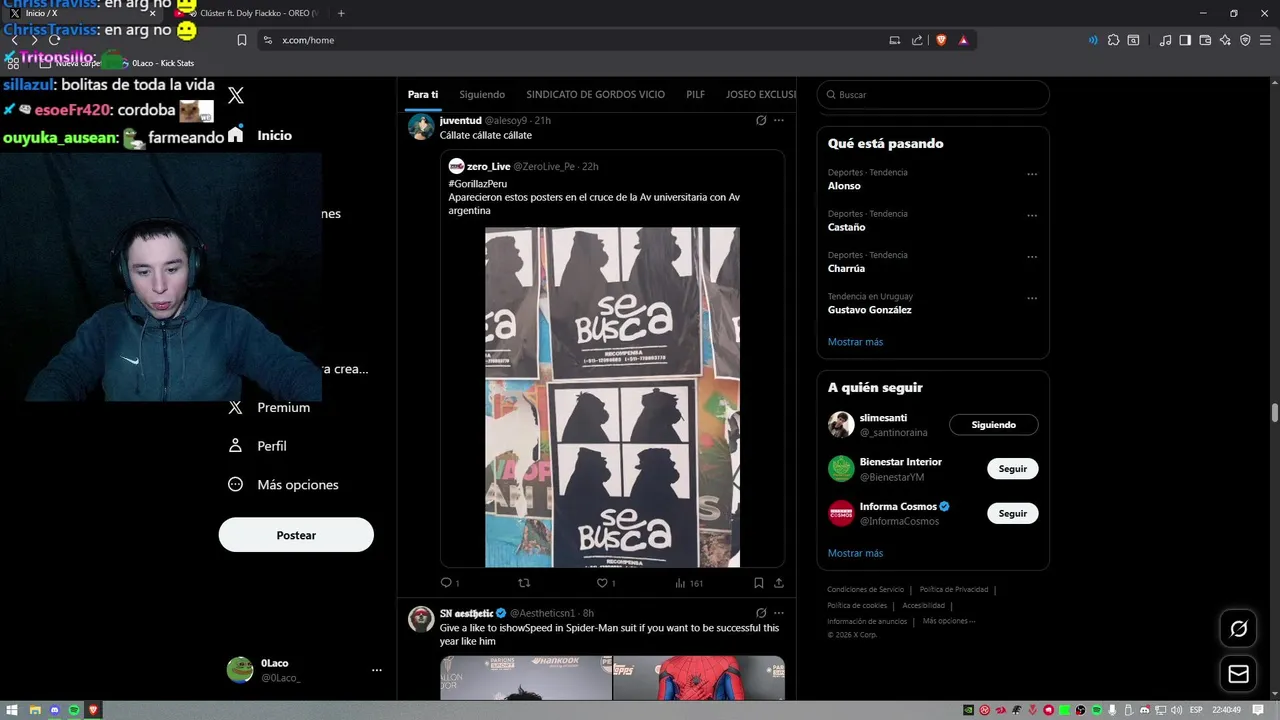Toggle Siguiendo button for slimesanti
The width and height of the screenshot is (1280, 720).
[993, 425]
